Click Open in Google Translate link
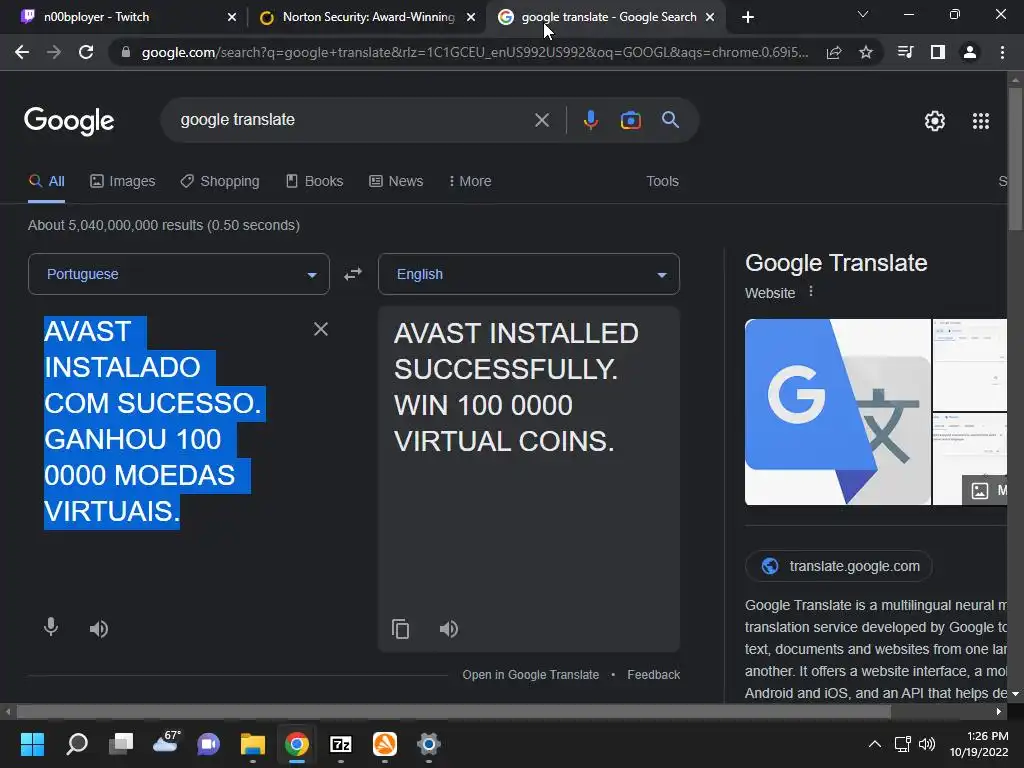This screenshot has width=1024, height=768. click(530, 675)
